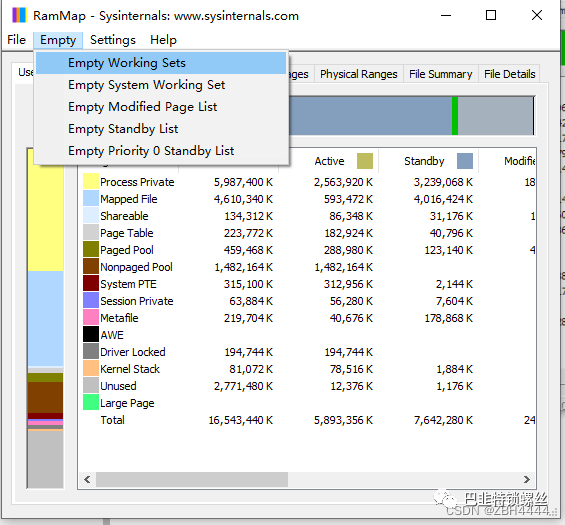Click the Standby column color swatch

point(465,161)
